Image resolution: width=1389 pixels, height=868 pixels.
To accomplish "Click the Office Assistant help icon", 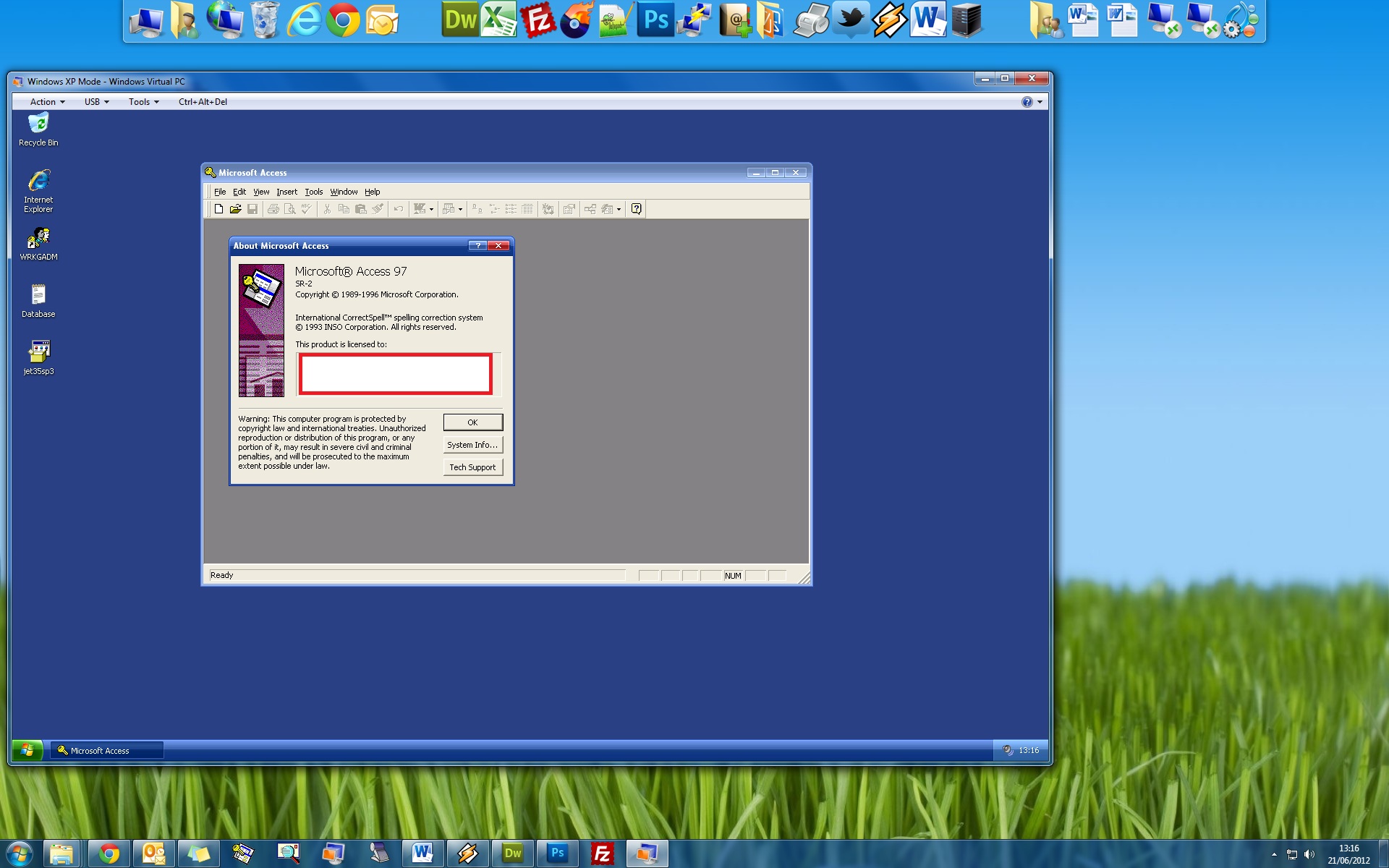I will pos(636,209).
